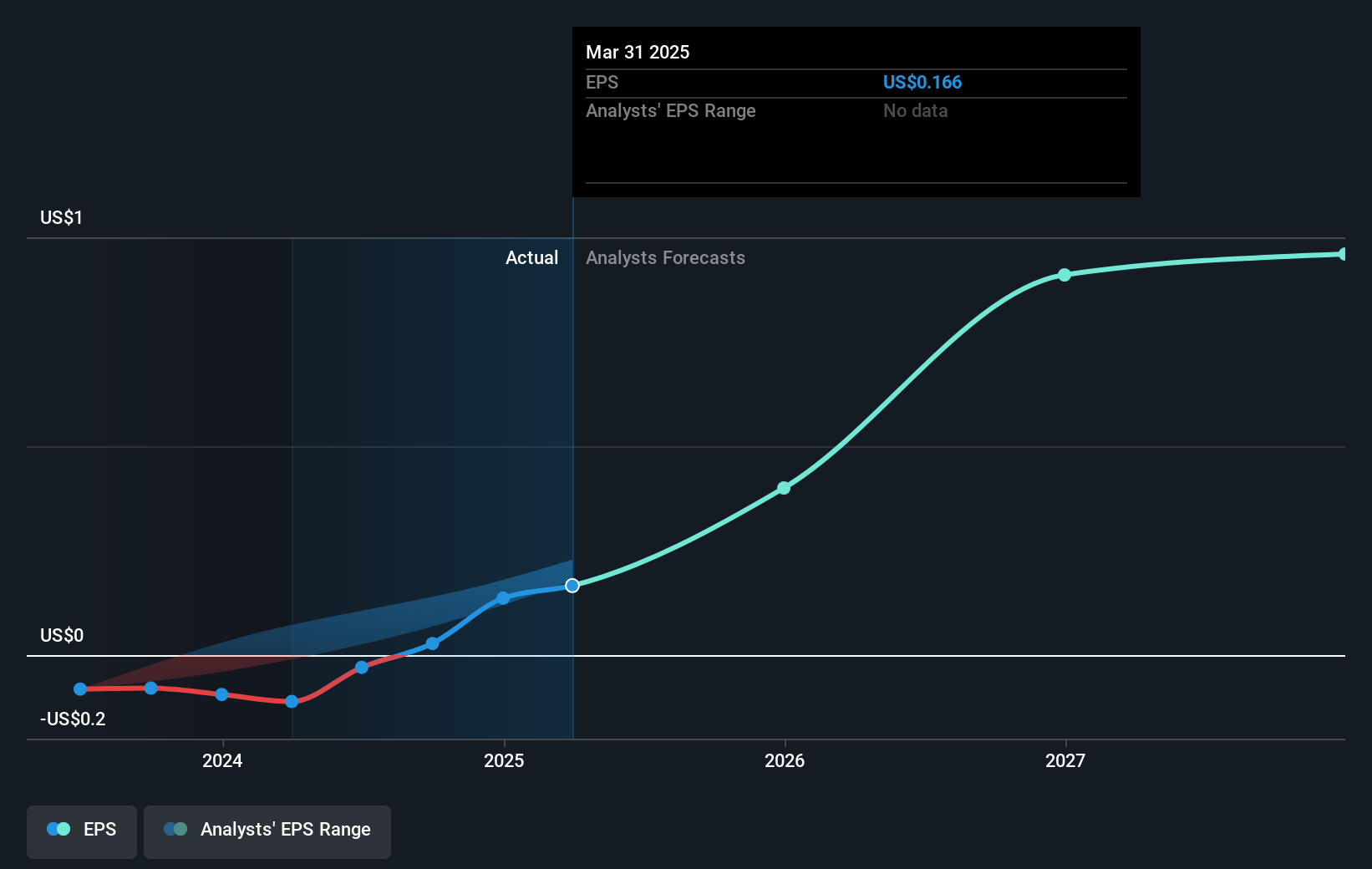Click the EPS legend color dots

click(x=58, y=829)
